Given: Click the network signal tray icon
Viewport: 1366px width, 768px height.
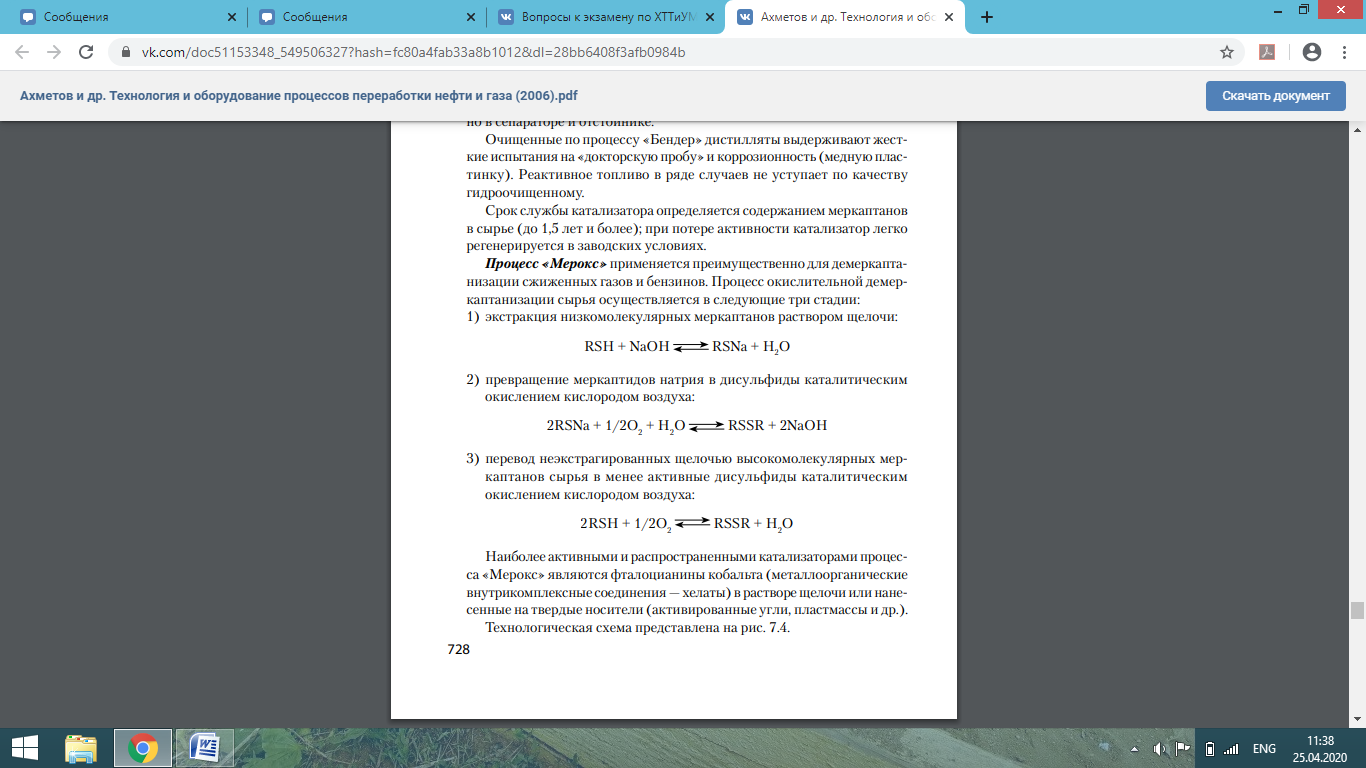Looking at the screenshot, I should (1230, 748).
